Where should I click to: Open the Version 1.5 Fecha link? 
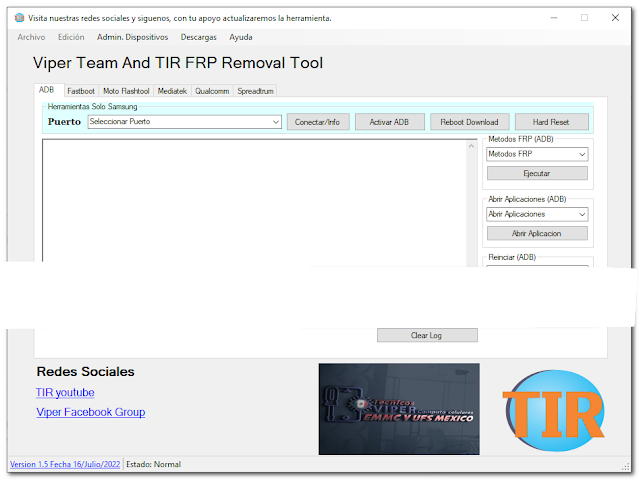pos(65,464)
